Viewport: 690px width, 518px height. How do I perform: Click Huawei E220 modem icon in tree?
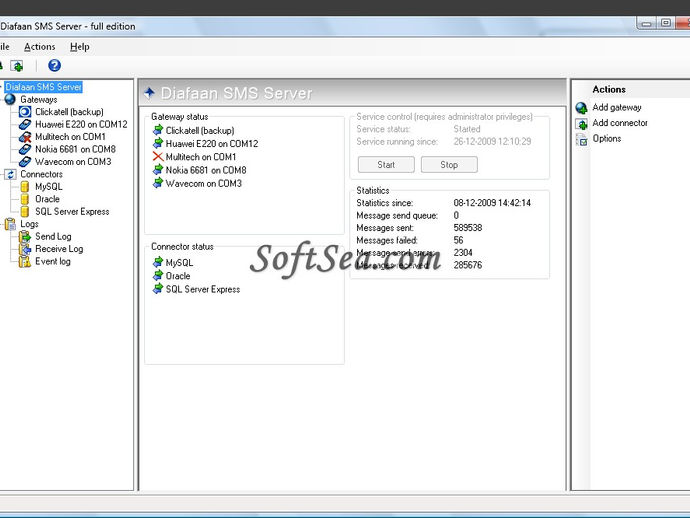(x=25, y=124)
